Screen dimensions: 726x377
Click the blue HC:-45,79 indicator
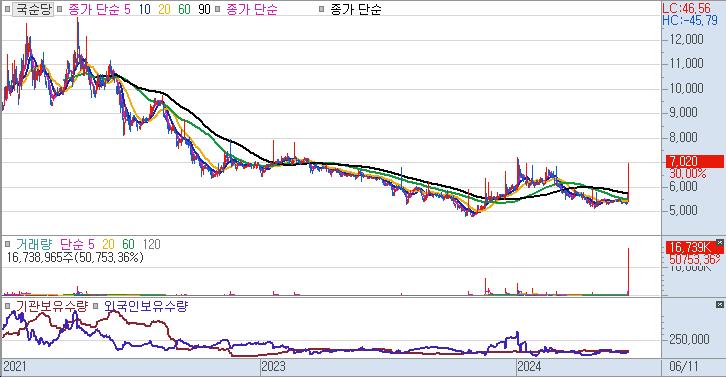click(x=689, y=20)
